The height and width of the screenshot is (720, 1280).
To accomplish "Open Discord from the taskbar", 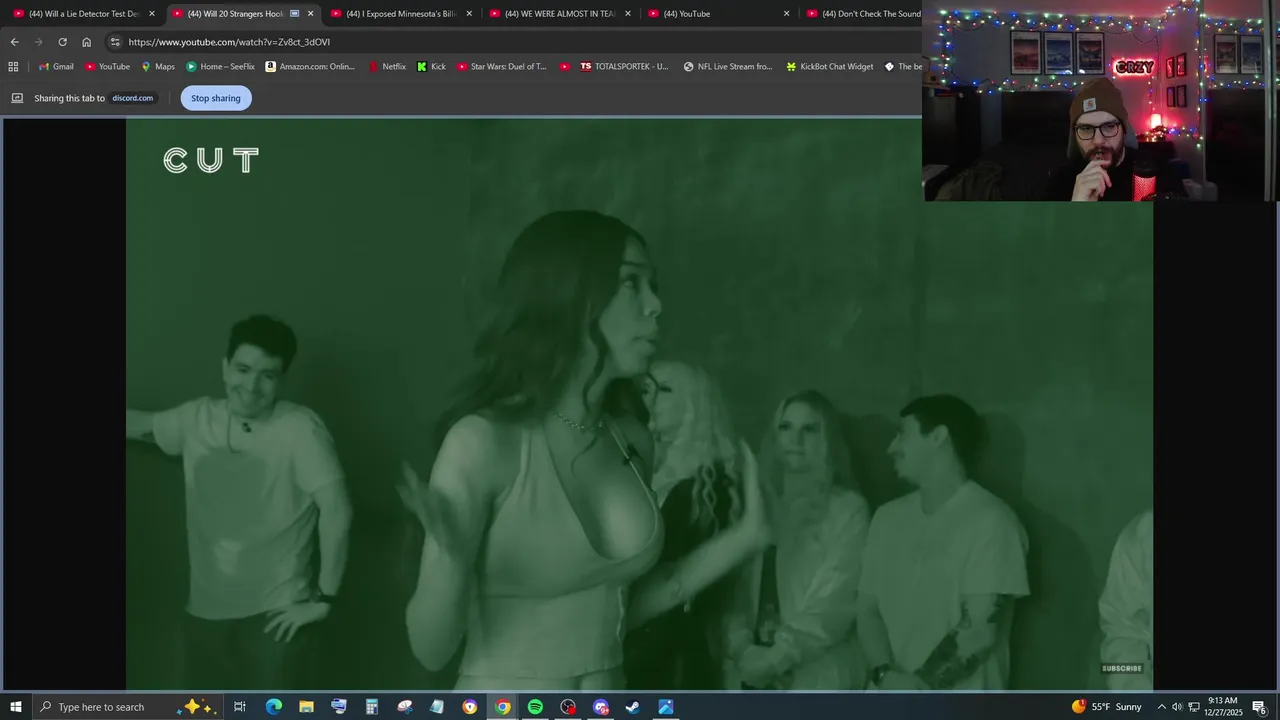I will click(x=600, y=707).
